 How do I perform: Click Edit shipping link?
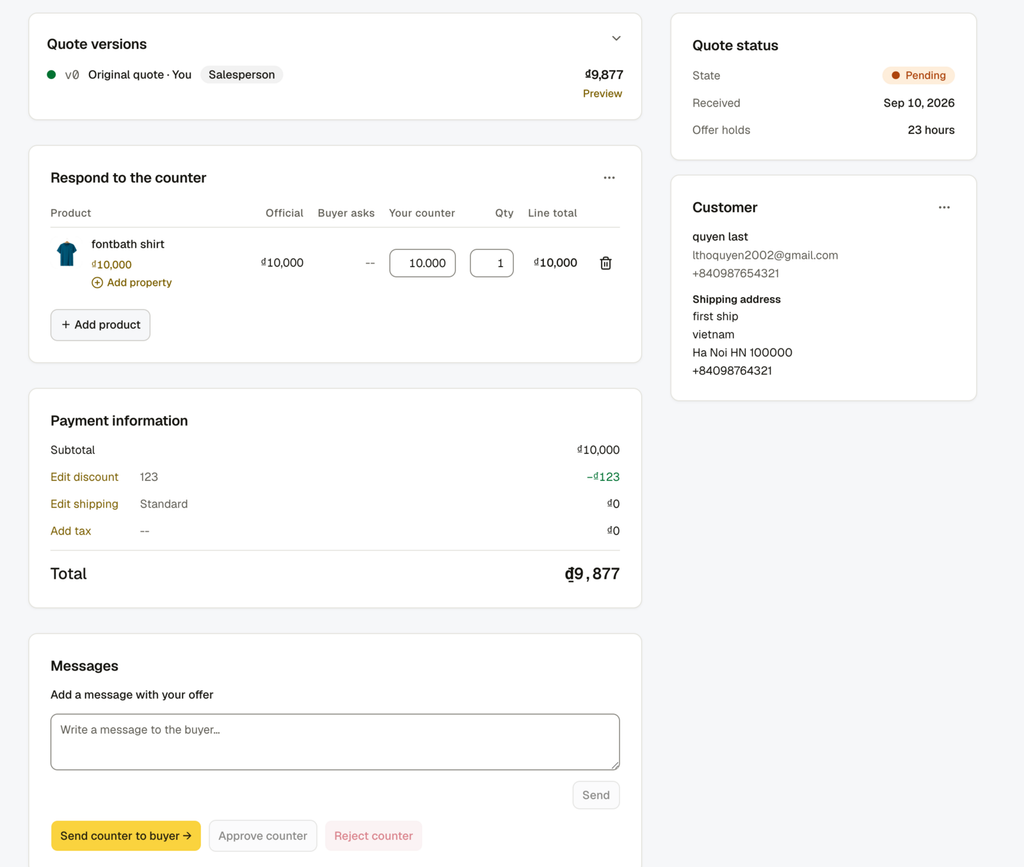(84, 504)
